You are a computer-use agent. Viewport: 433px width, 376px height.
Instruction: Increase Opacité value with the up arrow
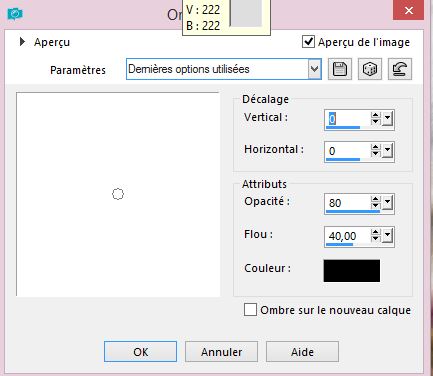[376, 199]
